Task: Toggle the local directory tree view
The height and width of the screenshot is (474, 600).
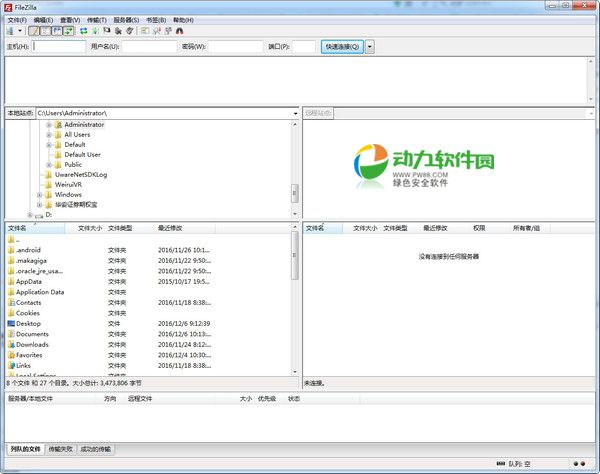Action: click(x=46, y=31)
